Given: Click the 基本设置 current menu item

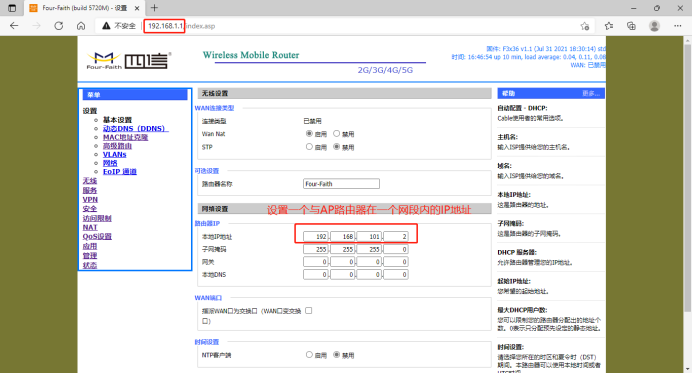Looking at the screenshot, I should 117,120.
